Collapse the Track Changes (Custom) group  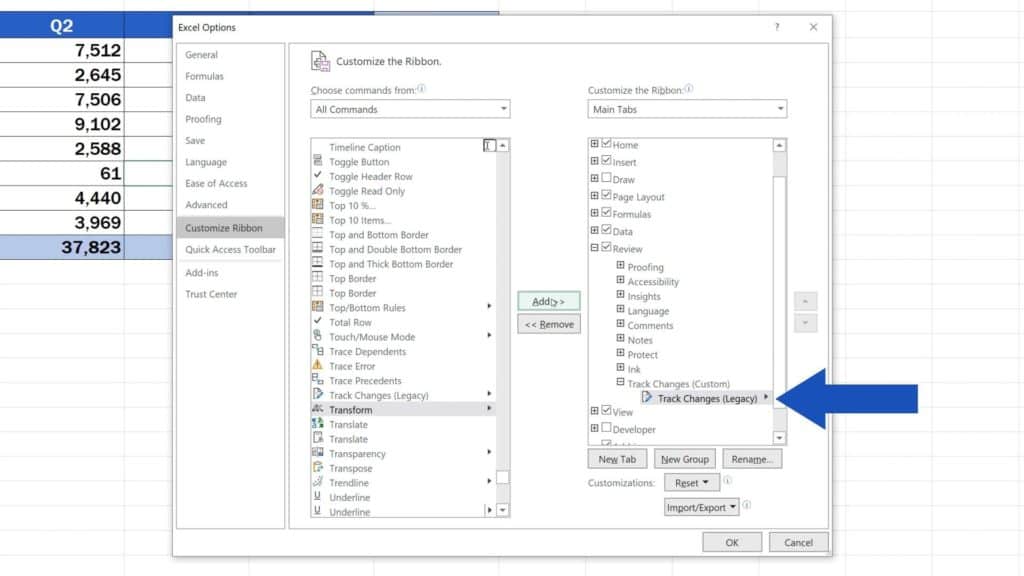tap(620, 382)
